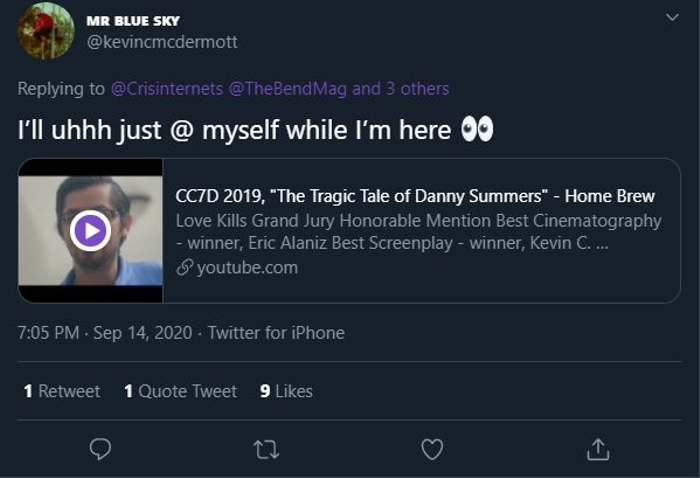Show the '3 others' reply recipients
Viewport: 700px width, 478px height.
tap(414, 88)
